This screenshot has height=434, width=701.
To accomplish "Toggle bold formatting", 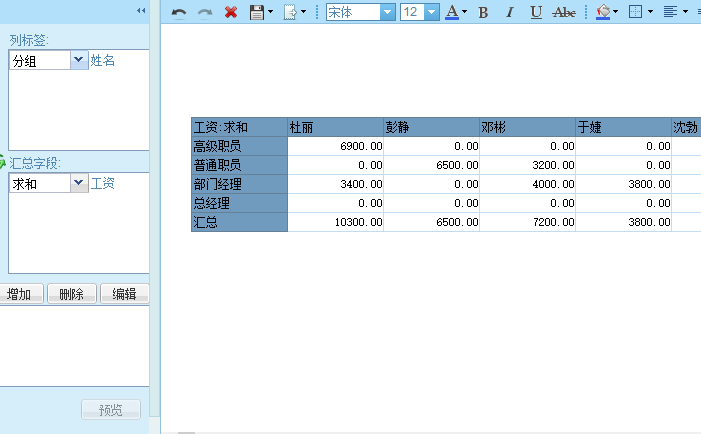I will [x=483, y=13].
